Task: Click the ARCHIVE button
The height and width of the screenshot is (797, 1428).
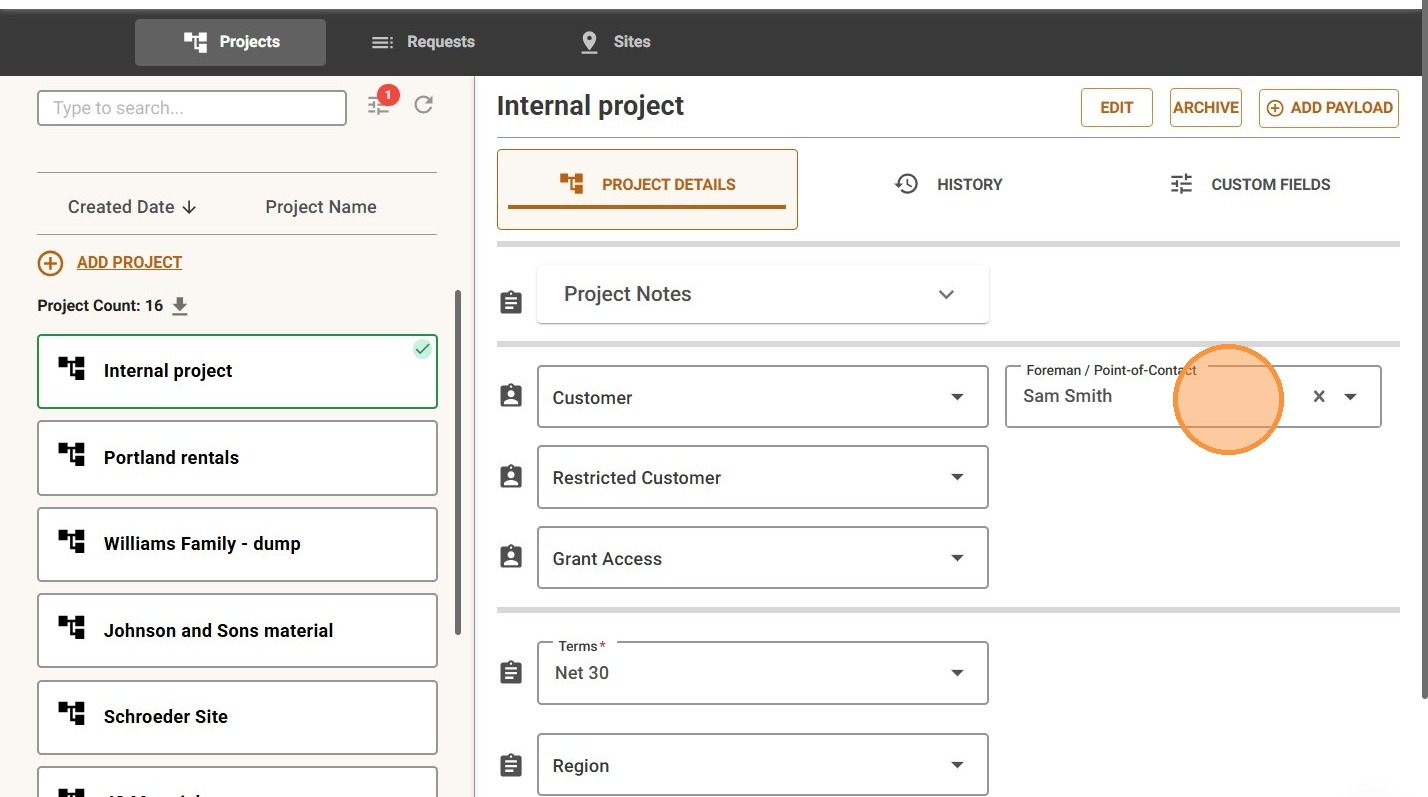Action: pyautogui.click(x=1206, y=108)
